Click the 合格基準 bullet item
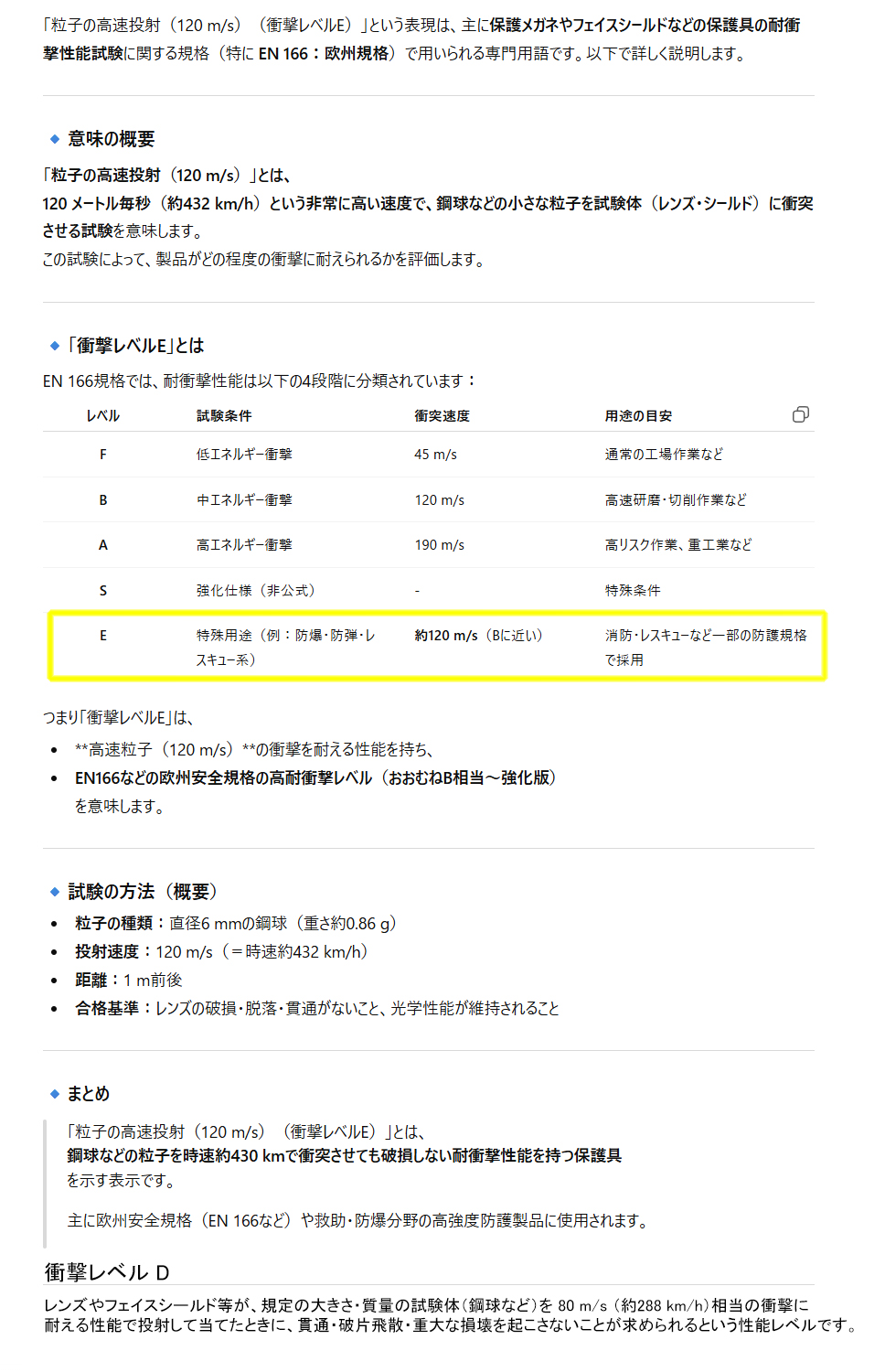 (x=316, y=1009)
